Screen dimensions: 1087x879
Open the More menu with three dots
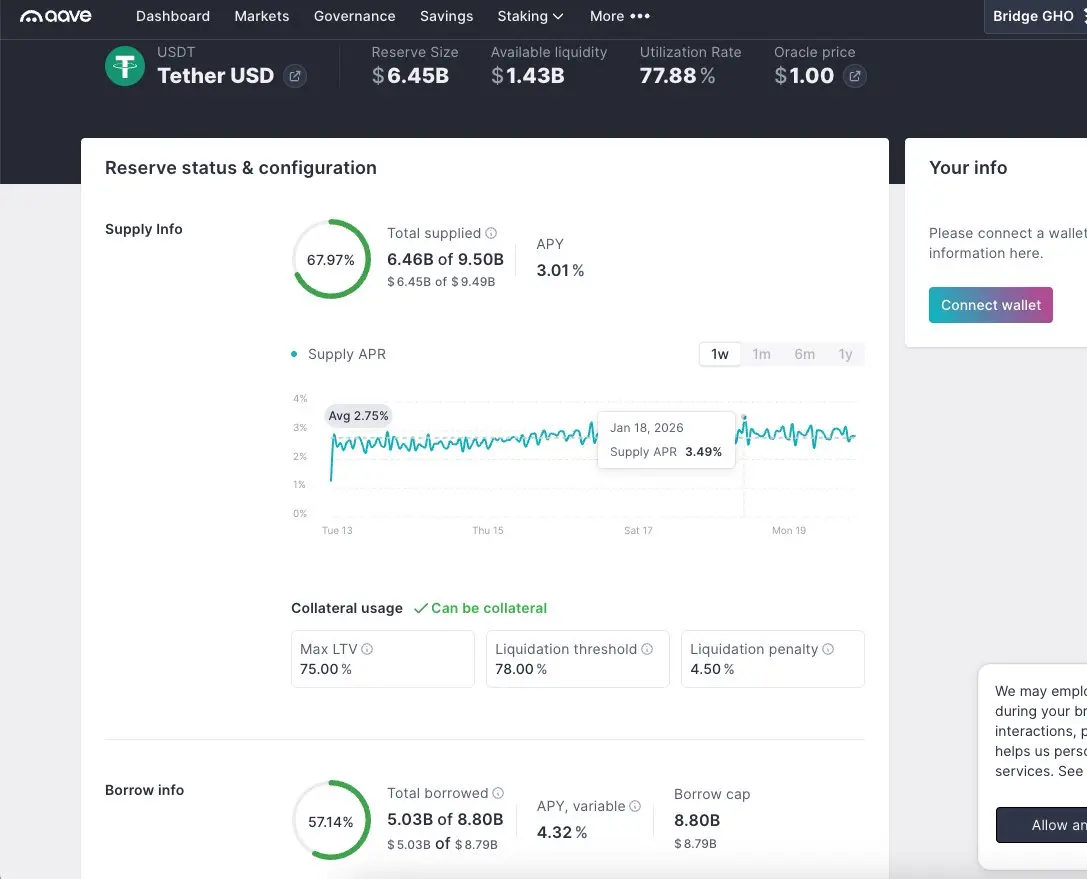coord(620,16)
